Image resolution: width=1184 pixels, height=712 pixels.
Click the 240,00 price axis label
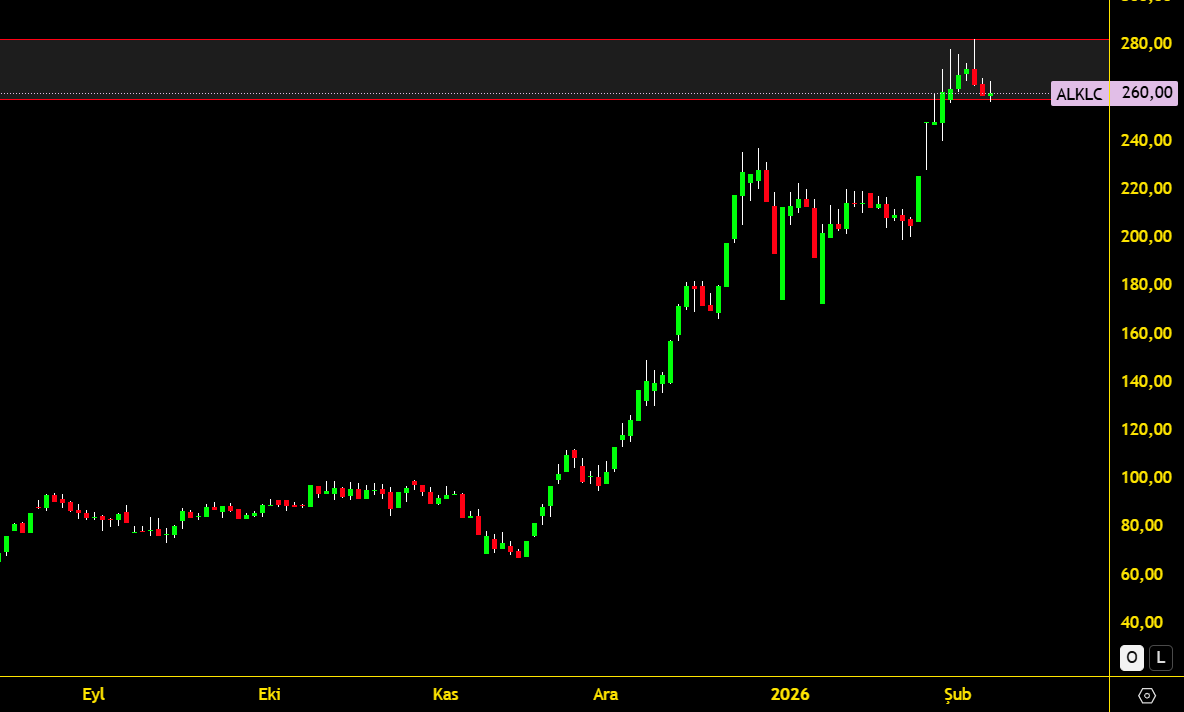coord(1146,140)
